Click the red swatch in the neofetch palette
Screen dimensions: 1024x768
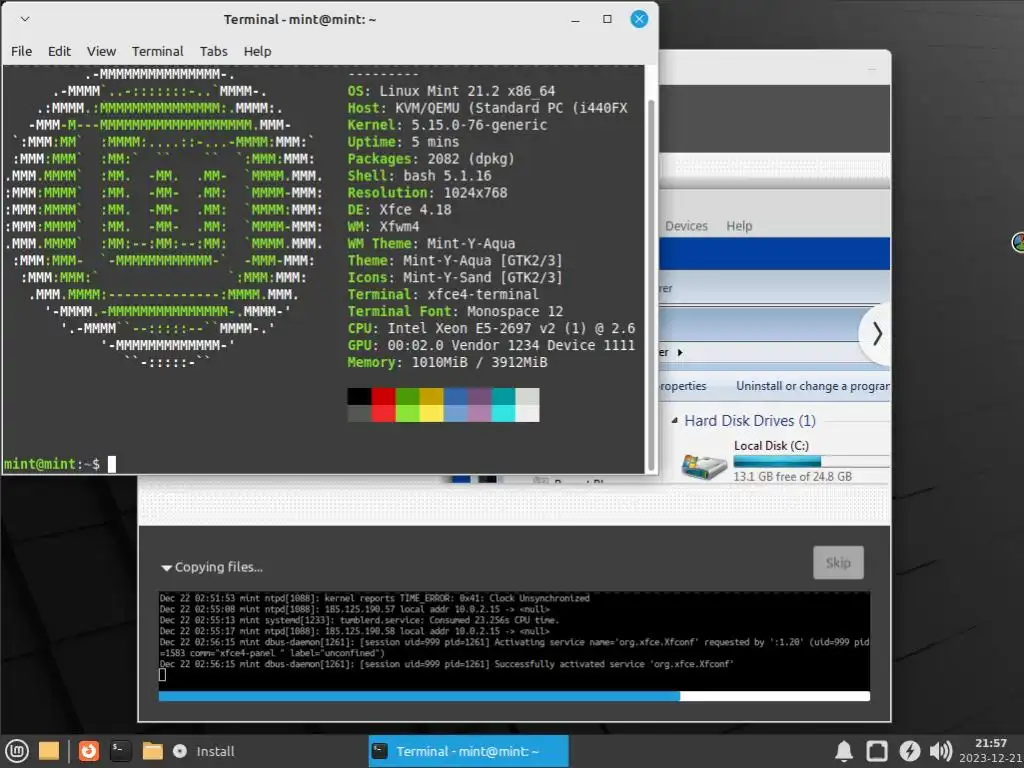point(383,405)
